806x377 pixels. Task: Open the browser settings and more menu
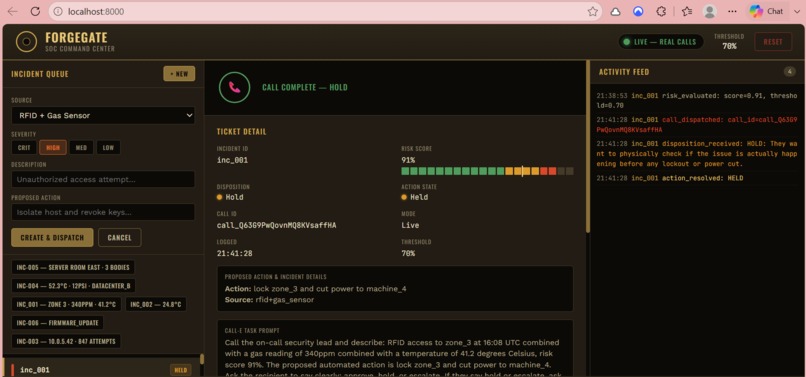733,11
